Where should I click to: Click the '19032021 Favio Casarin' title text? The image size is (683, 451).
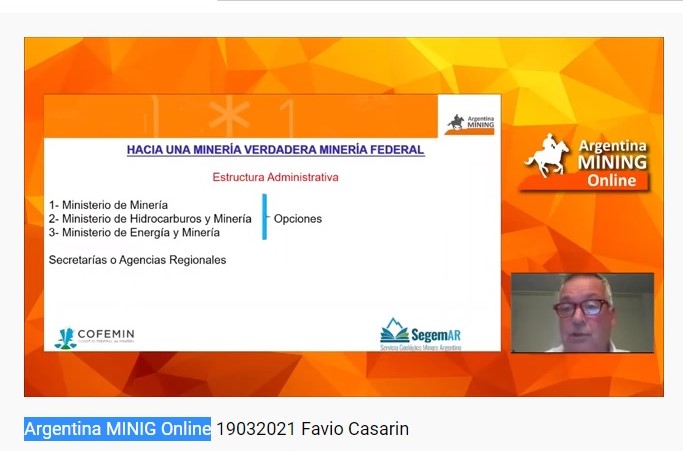tap(312, 429)
